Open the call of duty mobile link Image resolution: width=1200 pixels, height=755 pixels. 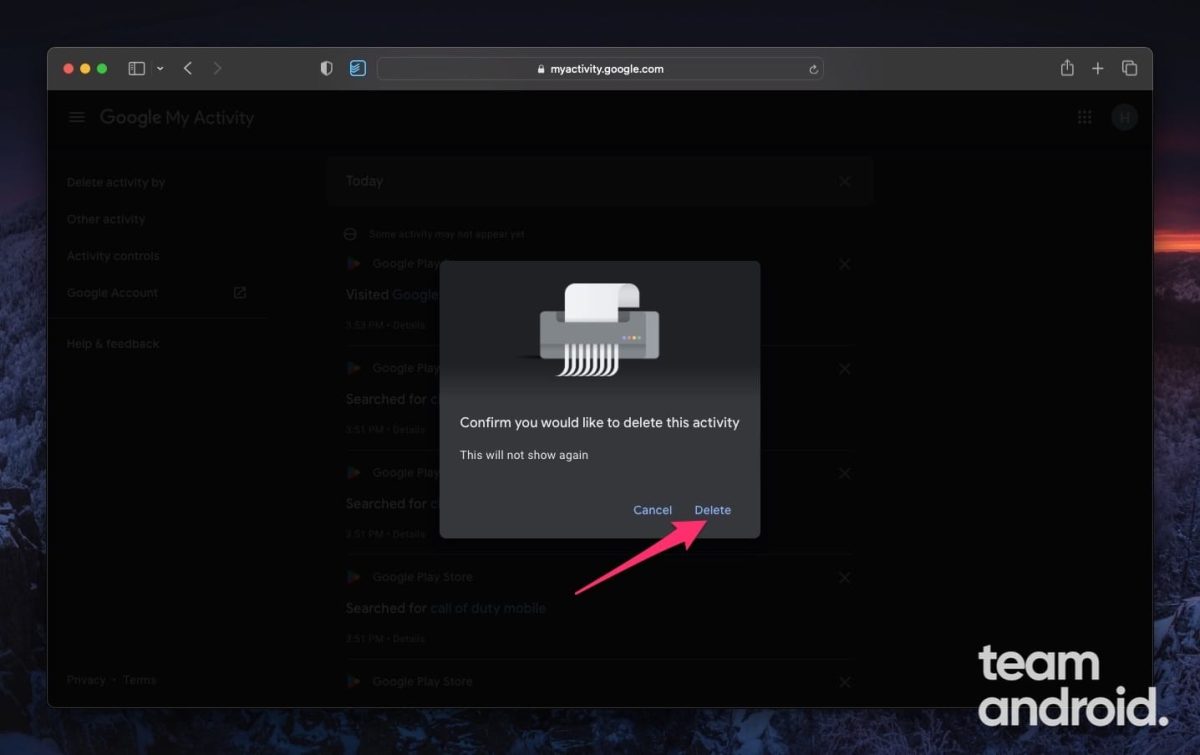[488, 608]
